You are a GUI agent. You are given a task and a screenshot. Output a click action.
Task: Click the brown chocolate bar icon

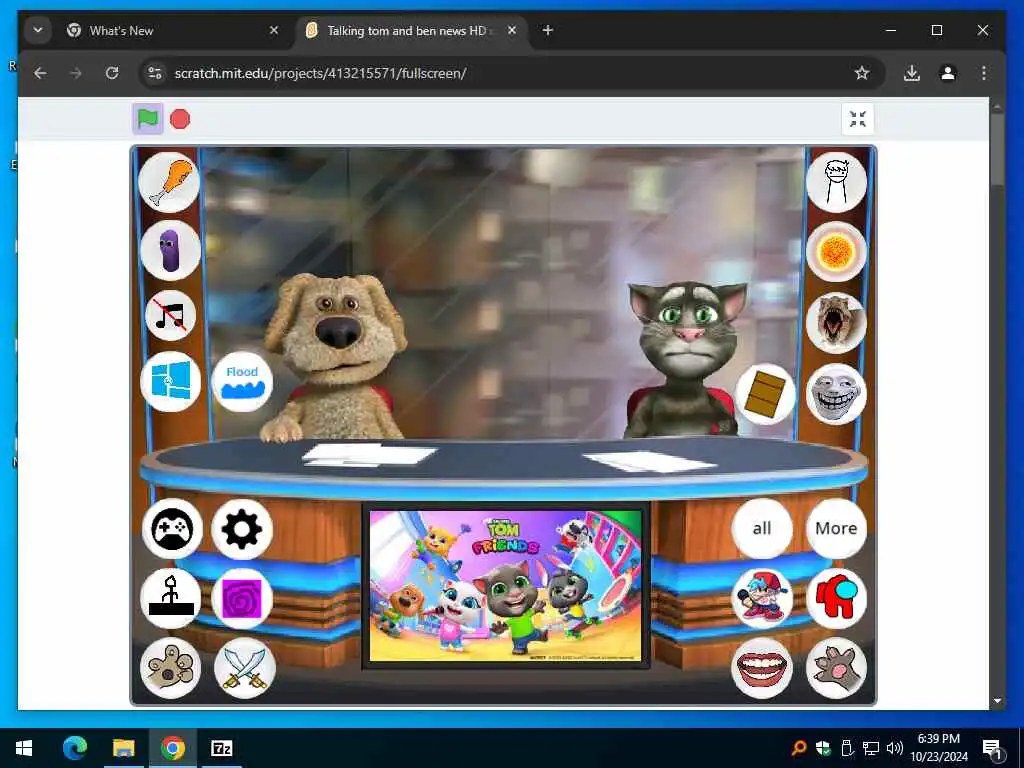pos(765,394)
